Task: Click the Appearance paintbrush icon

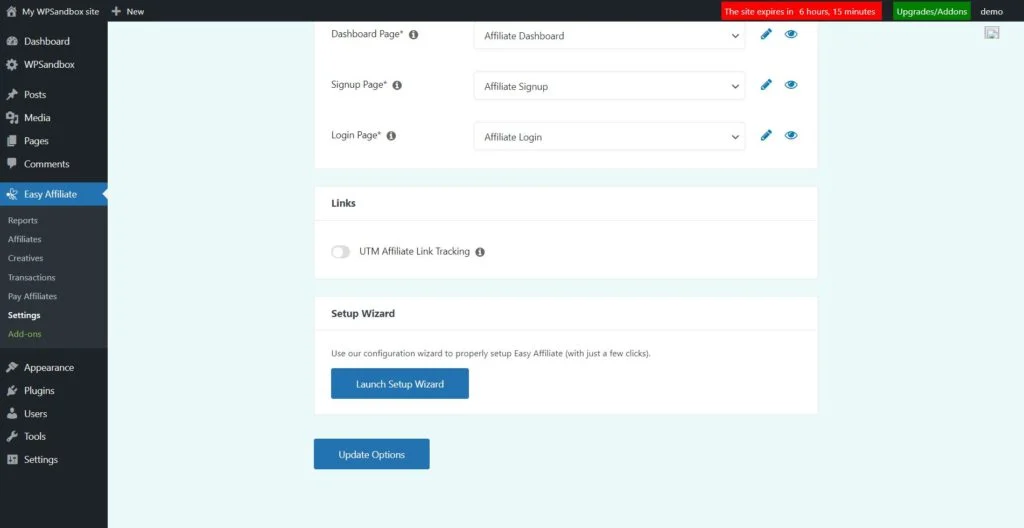Action: tap(12, 367)
